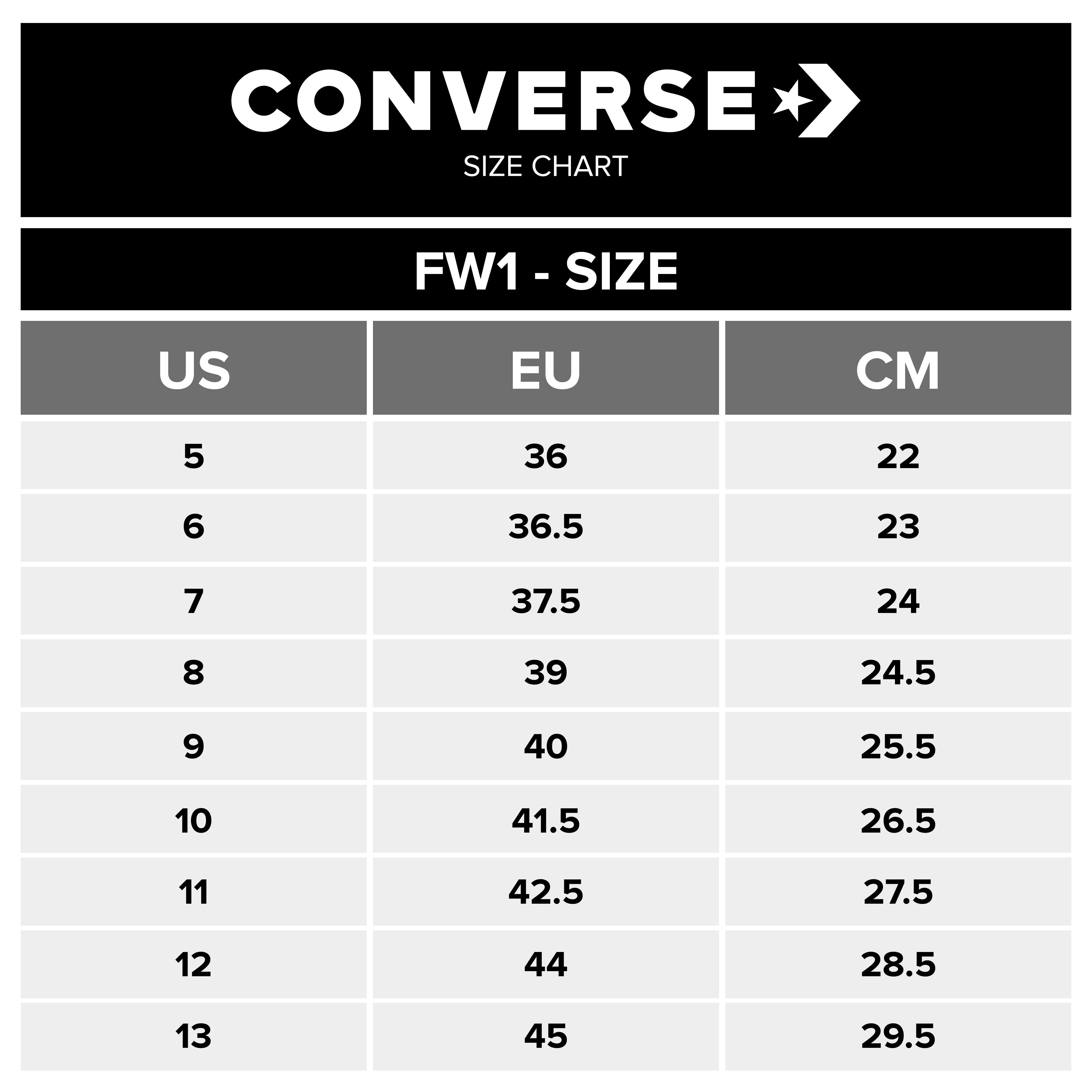The width and height of the screenshot is (1092, 1092).
Task: Select the 29.5 CM cell
Action: (x=898, y=1037)
